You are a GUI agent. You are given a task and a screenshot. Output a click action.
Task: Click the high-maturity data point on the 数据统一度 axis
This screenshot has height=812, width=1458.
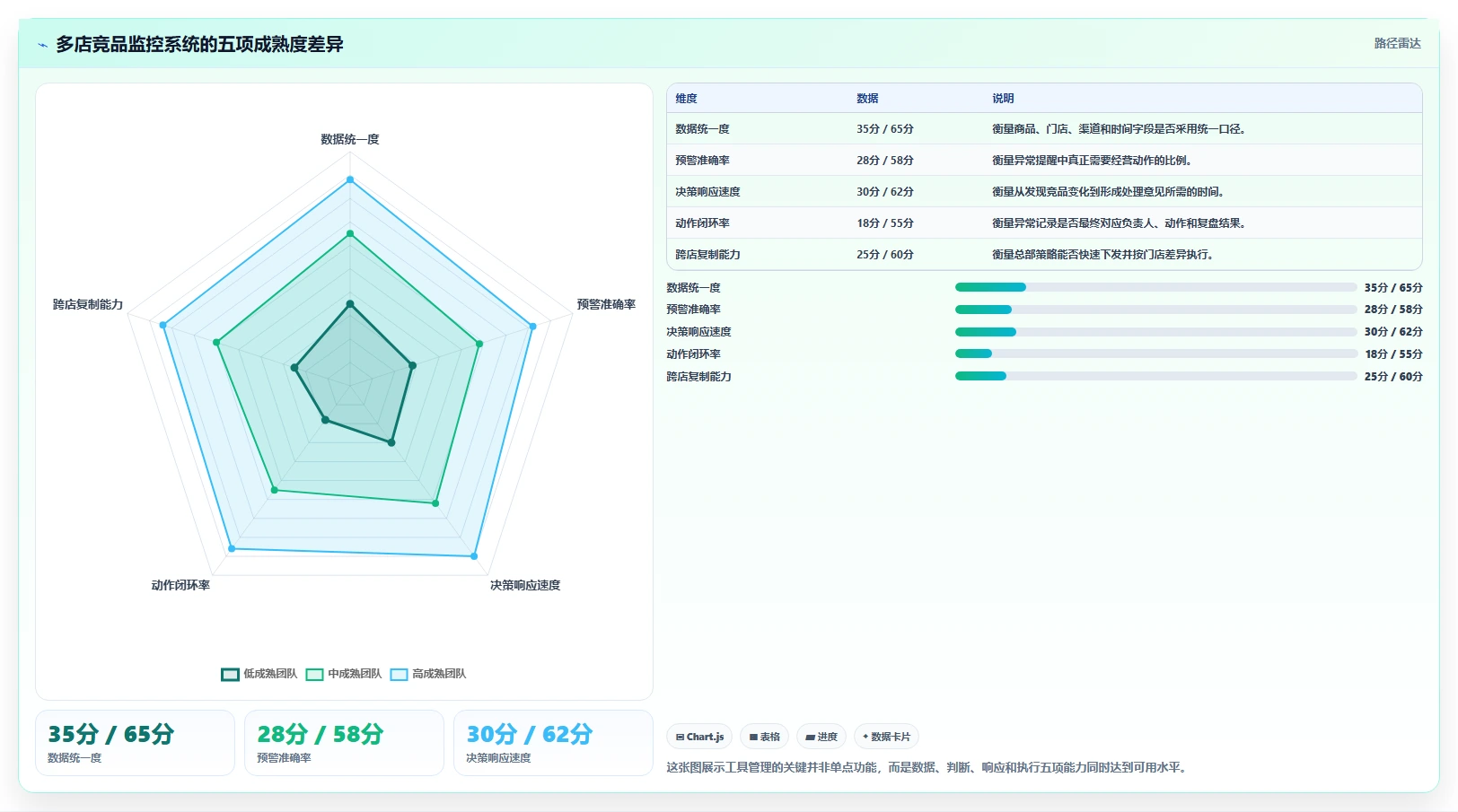(350, 179)
